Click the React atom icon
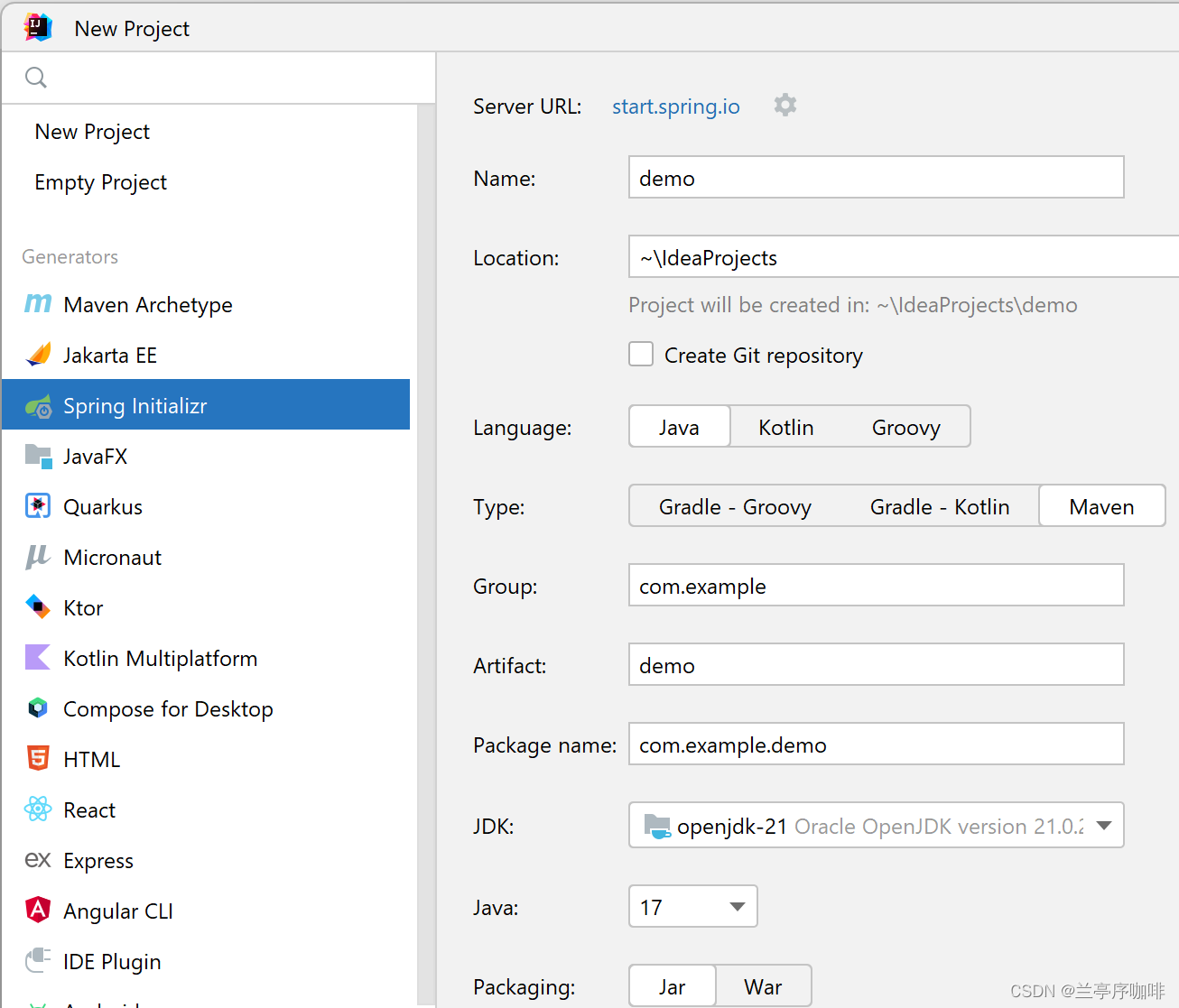The height and width of the screenshot is (1008, 1179). 38,809
